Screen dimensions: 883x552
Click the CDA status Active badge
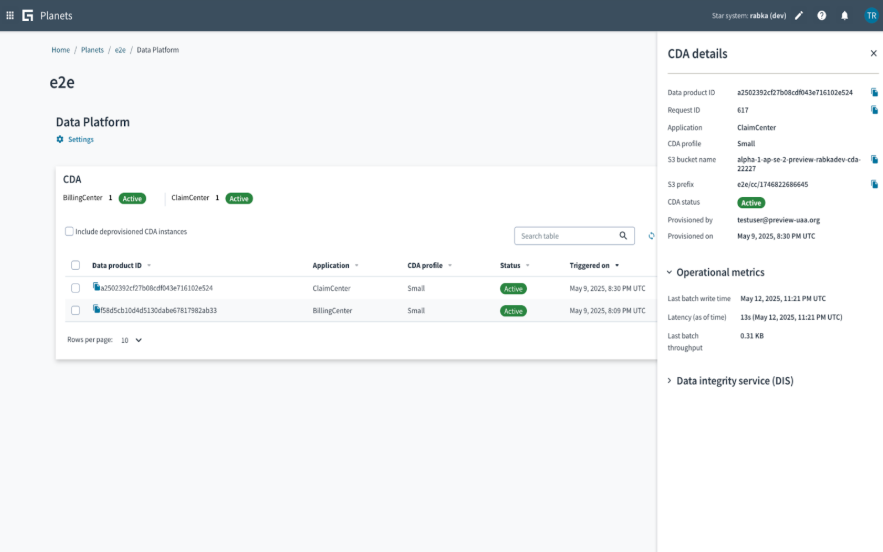[751, 203]
